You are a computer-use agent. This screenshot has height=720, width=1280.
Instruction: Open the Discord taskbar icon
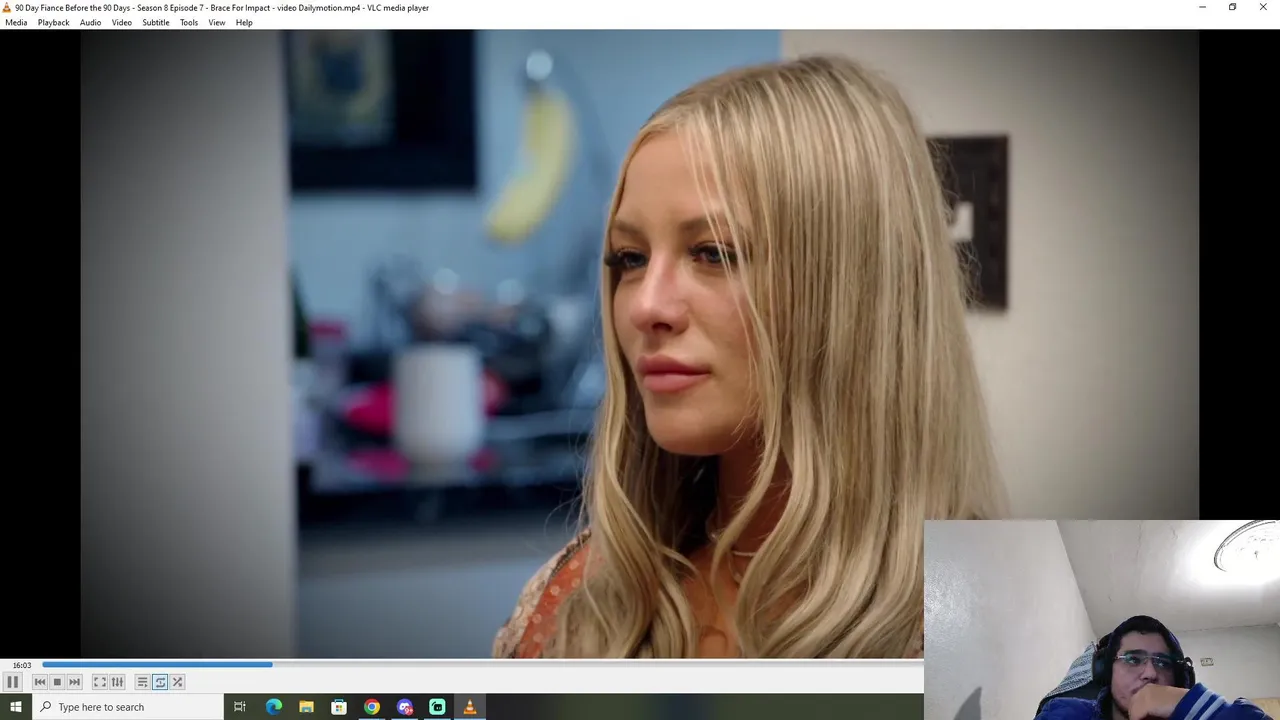coord(405,707)
